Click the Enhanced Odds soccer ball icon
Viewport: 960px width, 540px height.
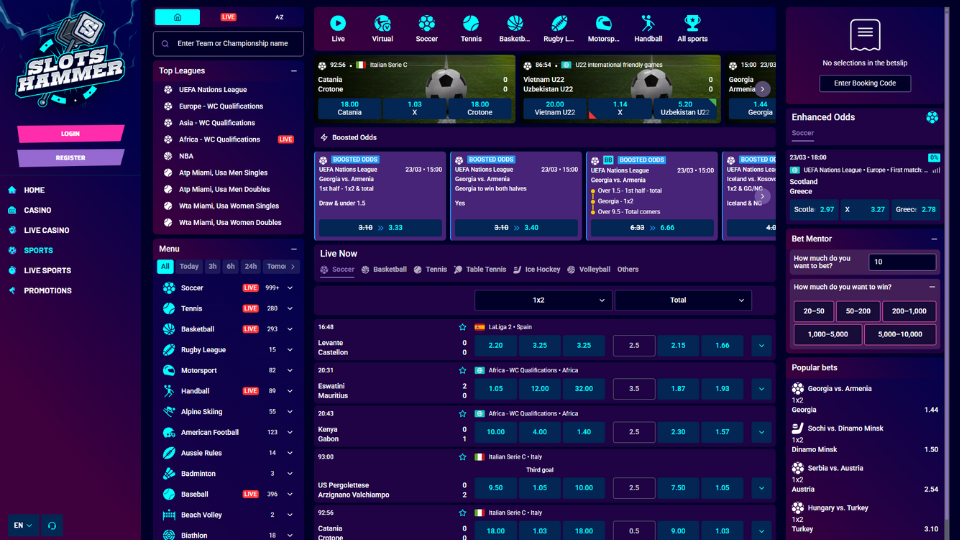[x=932, y=117]
